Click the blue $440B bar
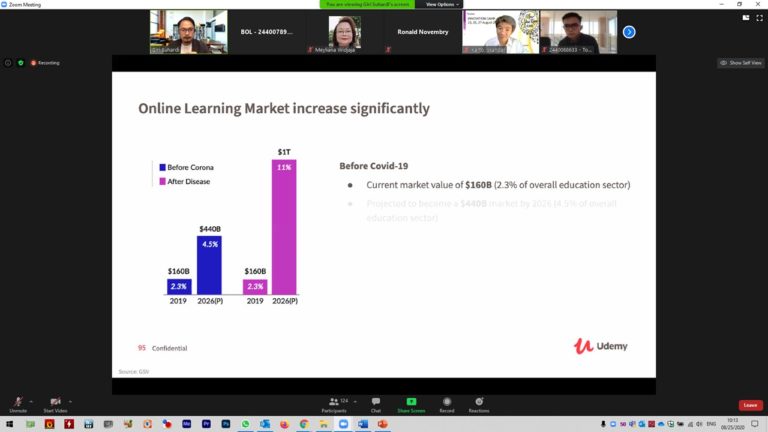The height and width of the screenshot is (432, 768). [x=209, y=265]
